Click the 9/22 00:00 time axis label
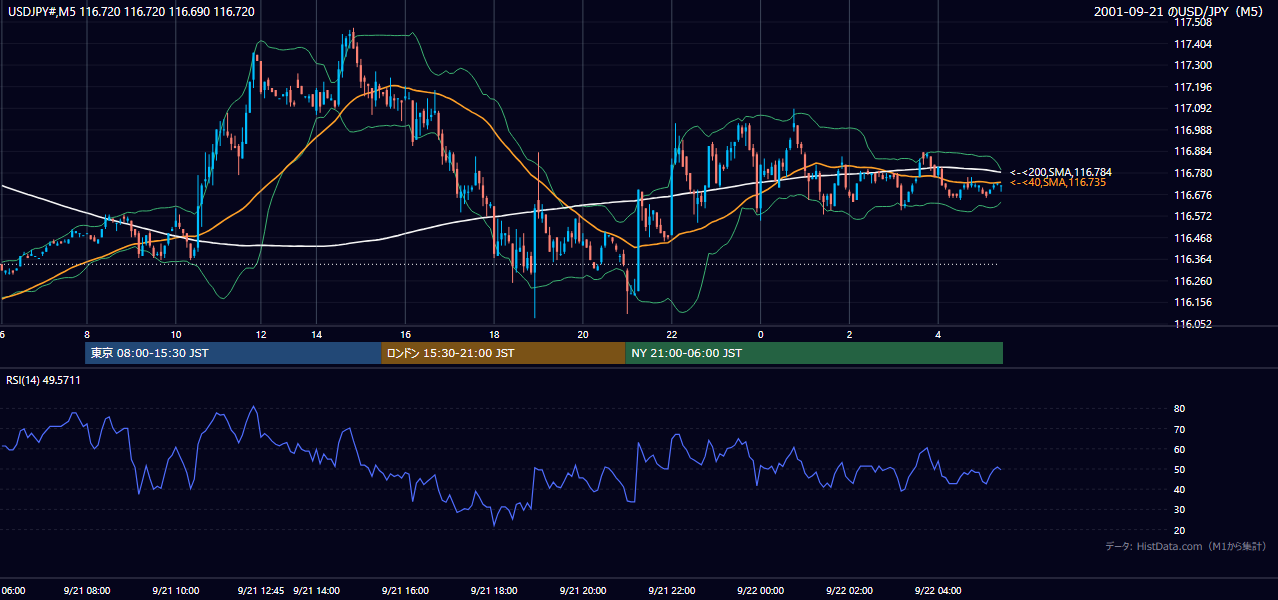This screenshot has height=600, width=1278. 760,590
